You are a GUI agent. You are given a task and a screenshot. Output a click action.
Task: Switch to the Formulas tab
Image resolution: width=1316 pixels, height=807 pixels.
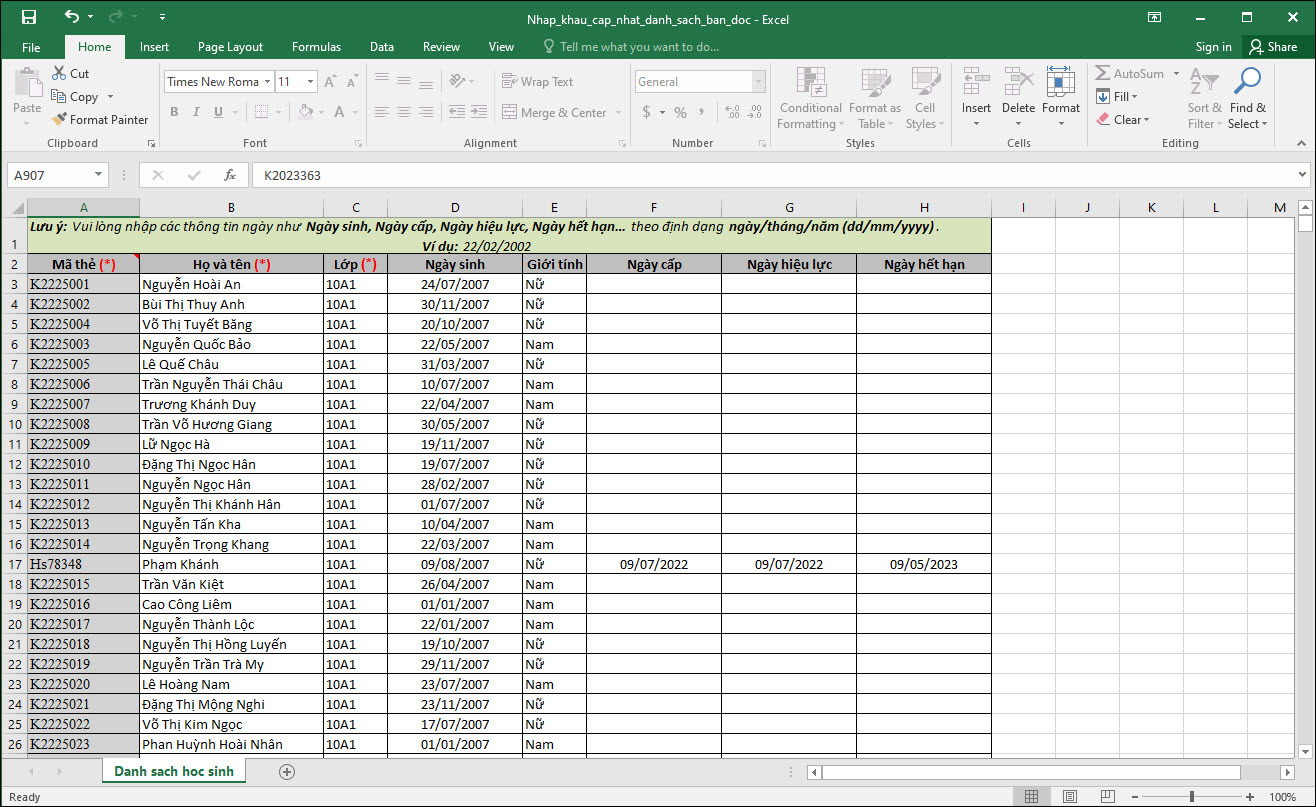[316, 47]
